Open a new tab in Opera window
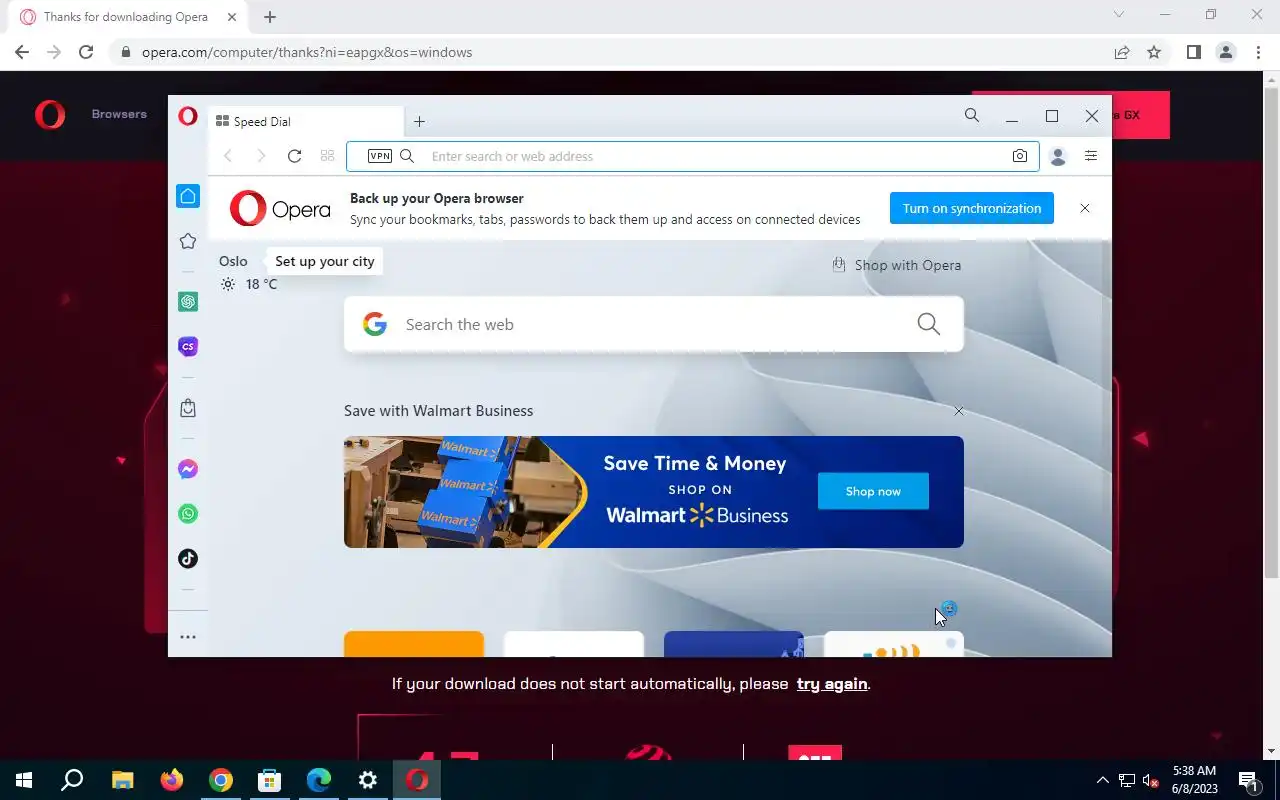The image size is (1280, 800). pos(419,122)
